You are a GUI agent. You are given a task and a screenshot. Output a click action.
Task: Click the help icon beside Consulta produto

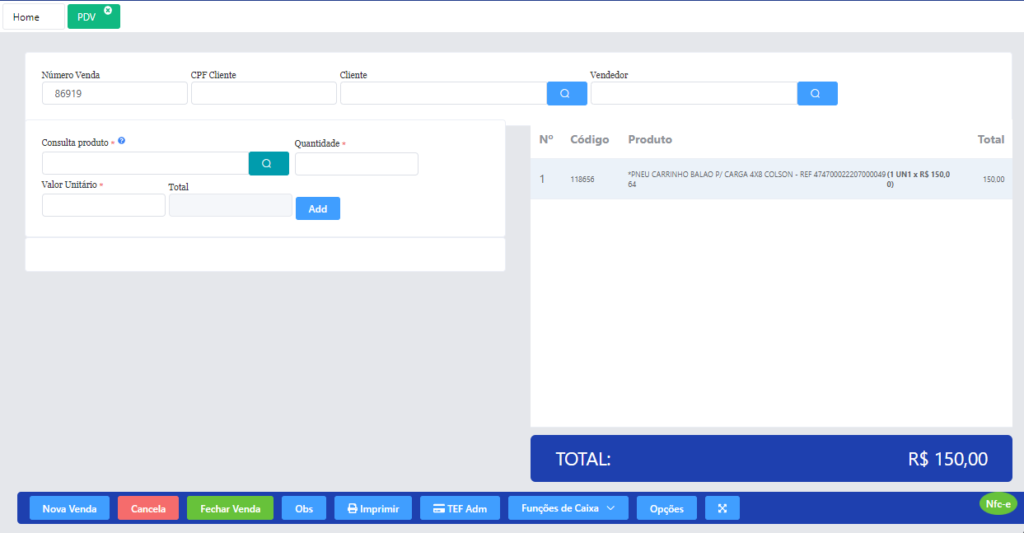(122, 142)
